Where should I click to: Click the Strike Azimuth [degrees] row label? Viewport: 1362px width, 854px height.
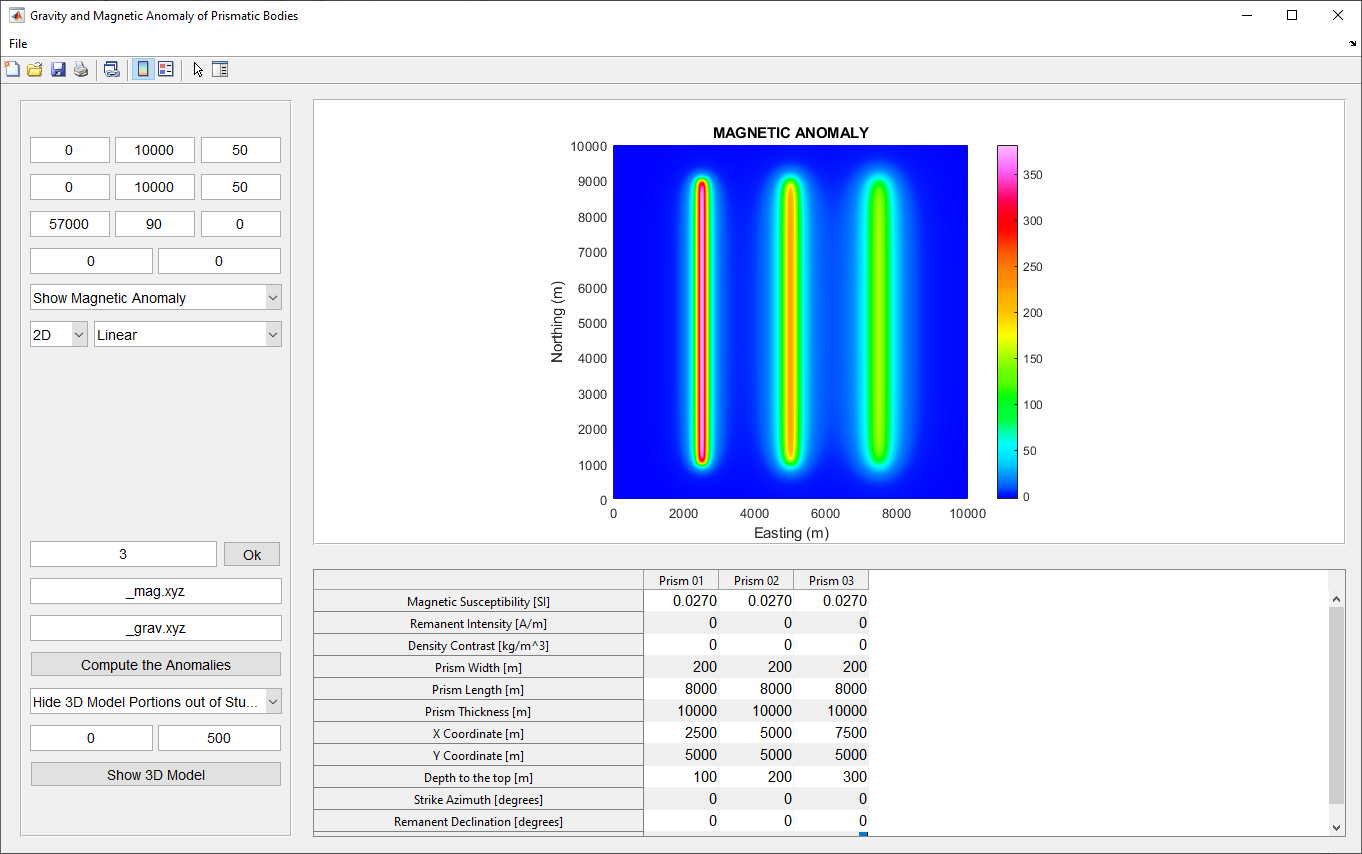[x=478, y=799]
